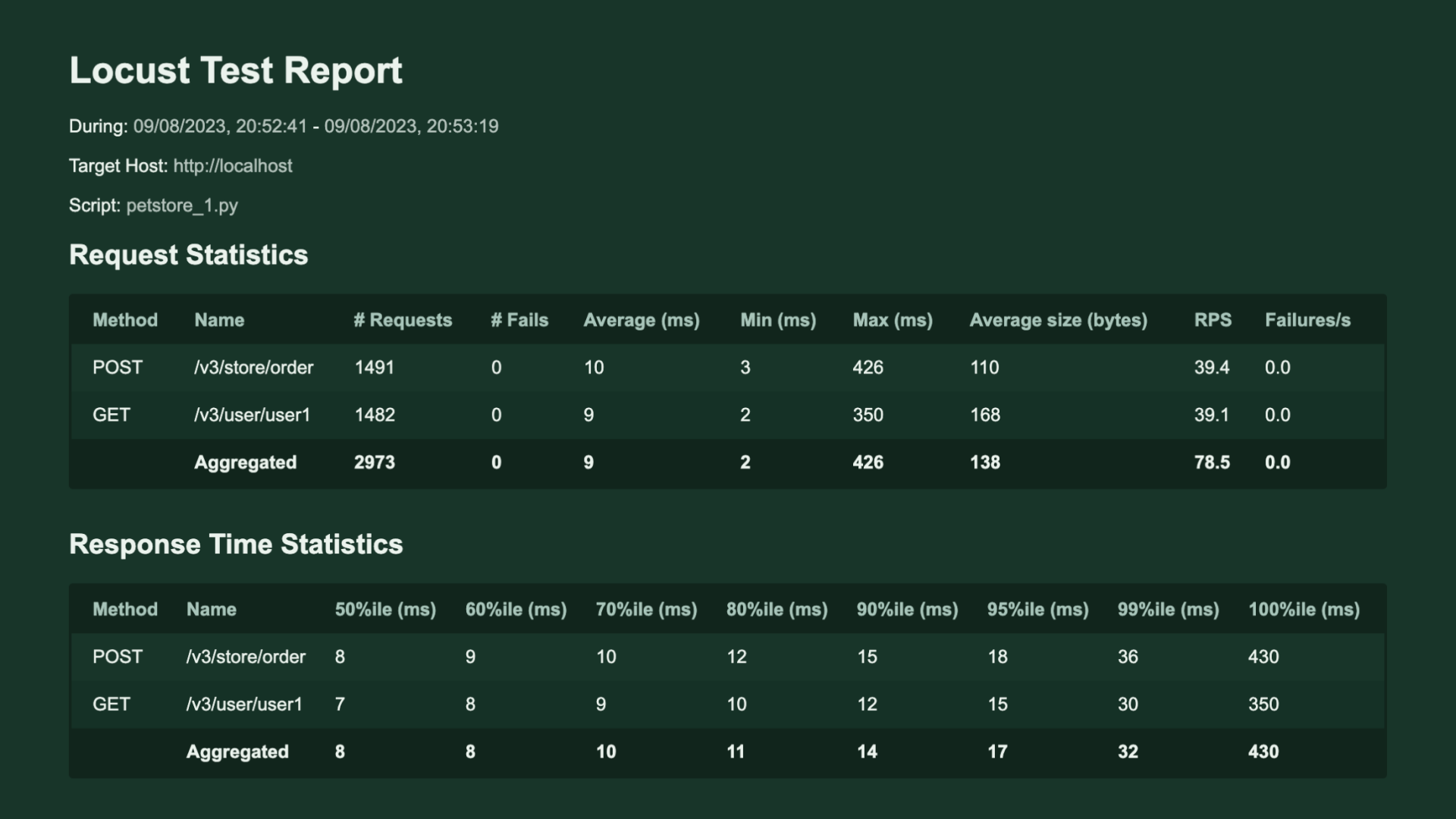Select the 1491 requests cell

374,368
